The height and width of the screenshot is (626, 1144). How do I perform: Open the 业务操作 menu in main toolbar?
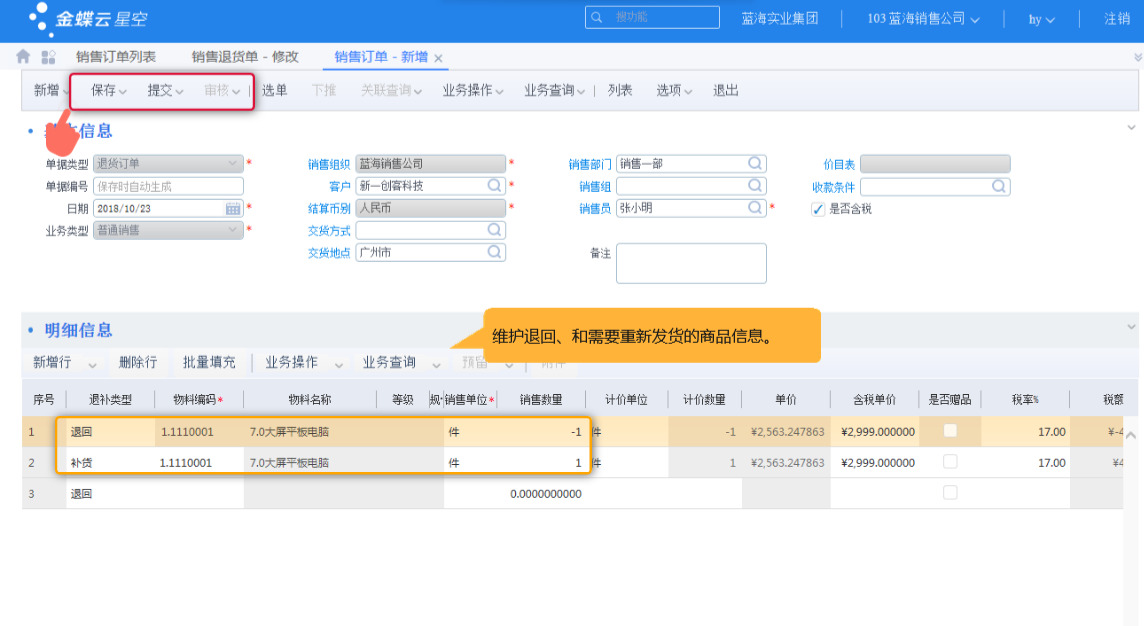tap(473, 90)
